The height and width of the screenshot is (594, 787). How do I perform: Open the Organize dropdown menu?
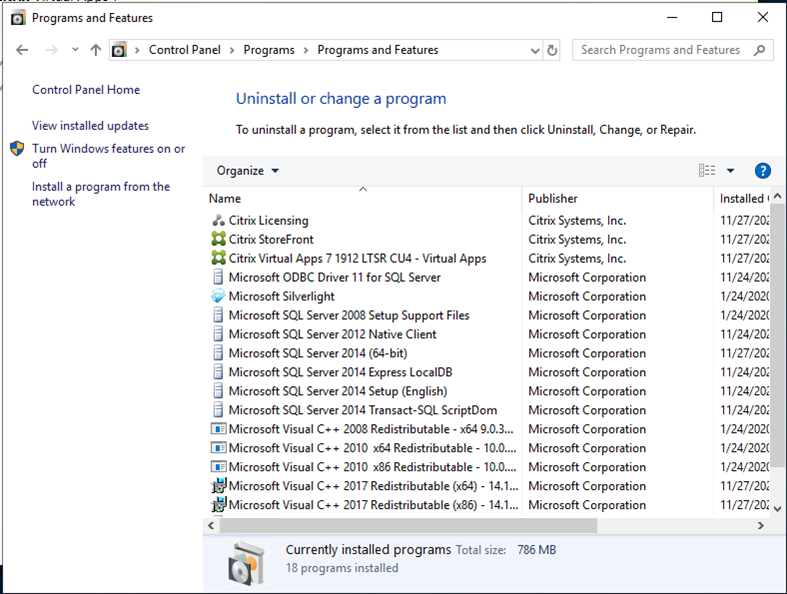(x=248, y=171)
